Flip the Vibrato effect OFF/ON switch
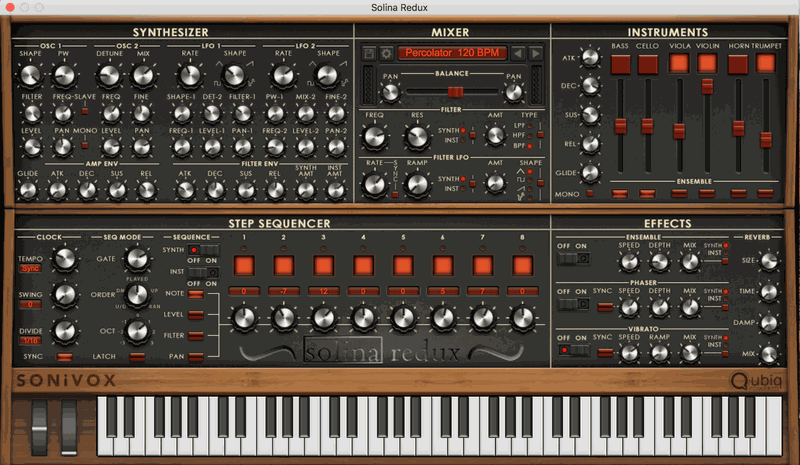 click(573, 350)
